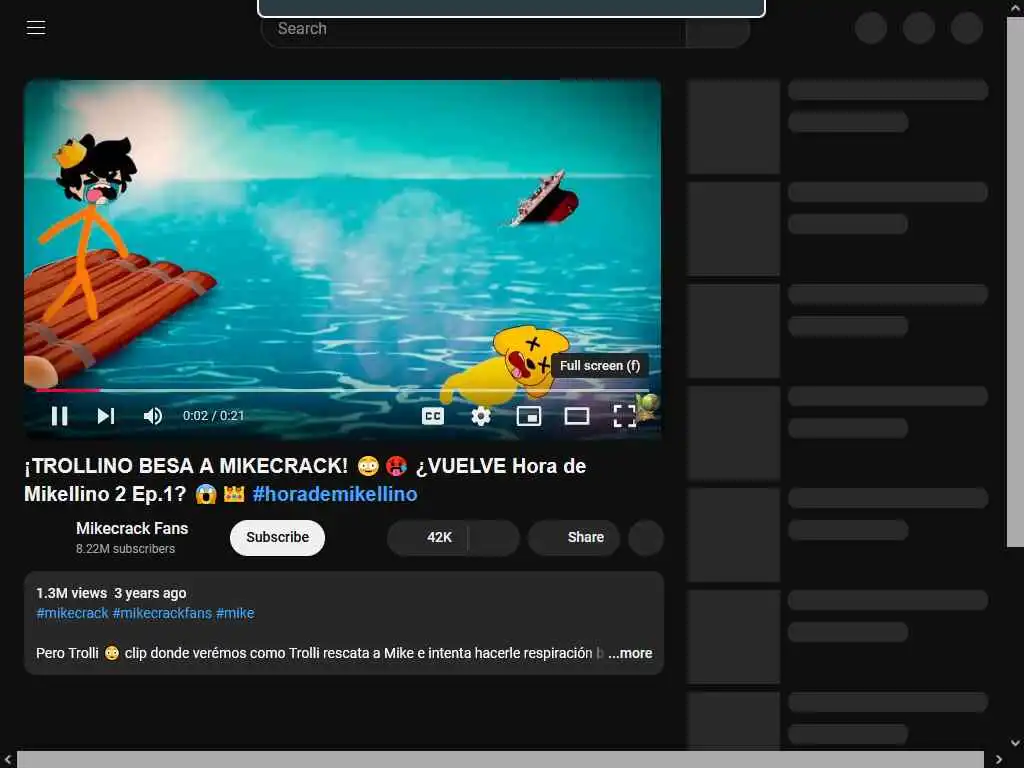1024x768 pixels.
Task: Click the vertical scrollbar thumb
Action: [1015, 281]
